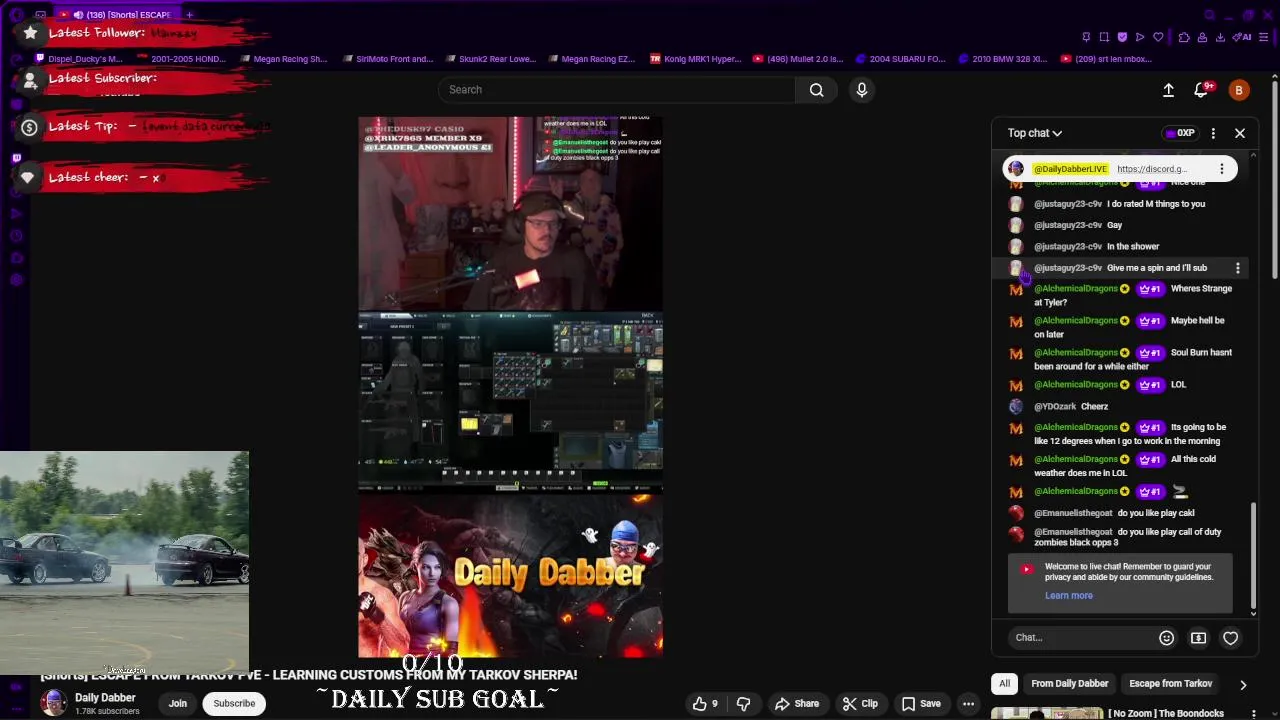Click the Subscribe button
Viewport: 1280px width, 720px height.
pos(234,704)
